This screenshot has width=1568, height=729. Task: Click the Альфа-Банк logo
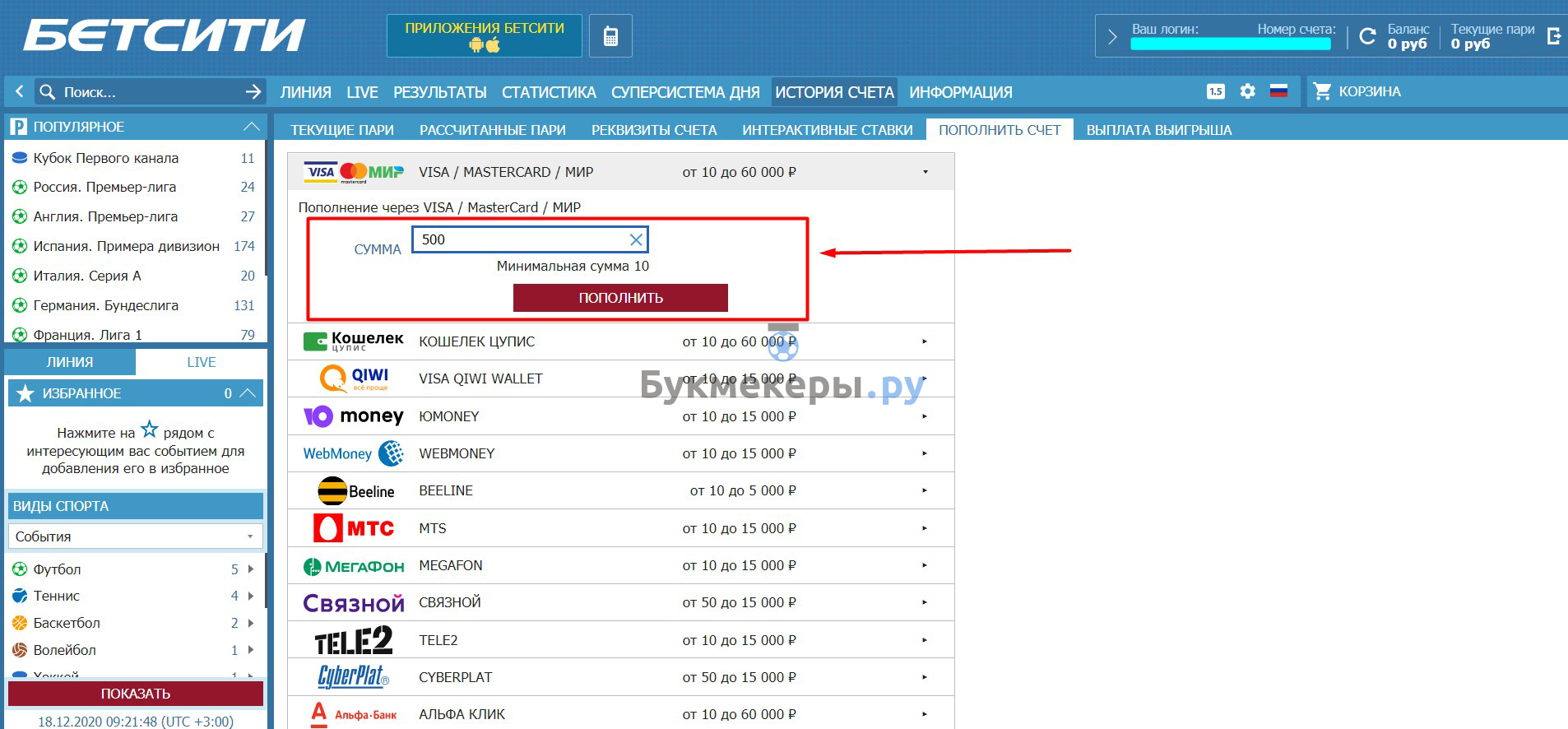pos(354,714)
